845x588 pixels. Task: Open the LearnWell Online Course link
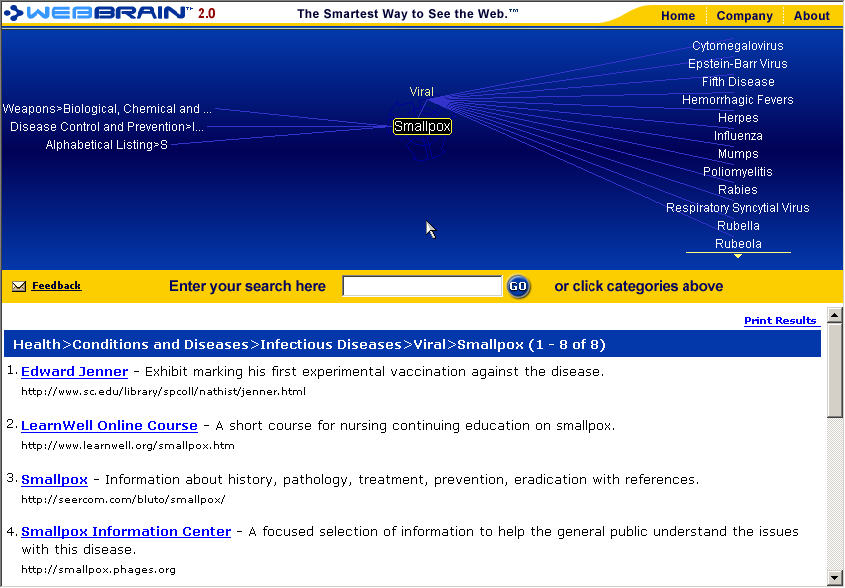[x=109, y=426]
